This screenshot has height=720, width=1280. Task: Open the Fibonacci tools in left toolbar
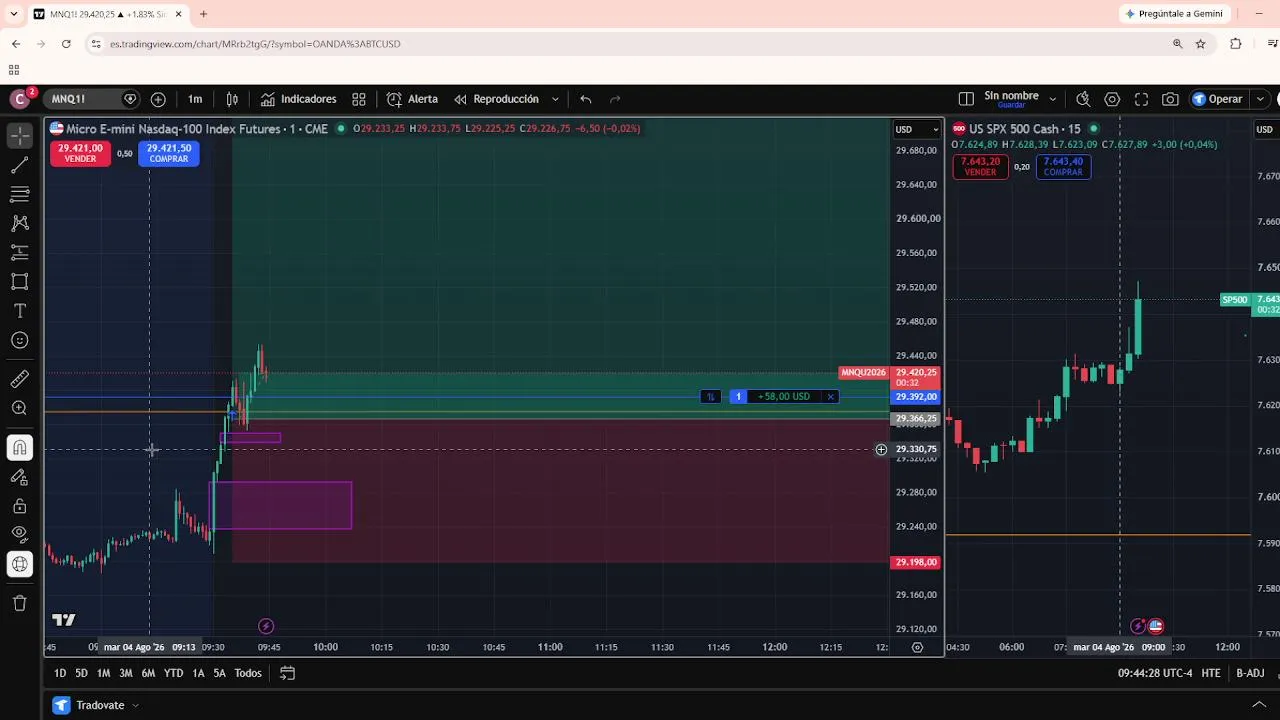20,194
